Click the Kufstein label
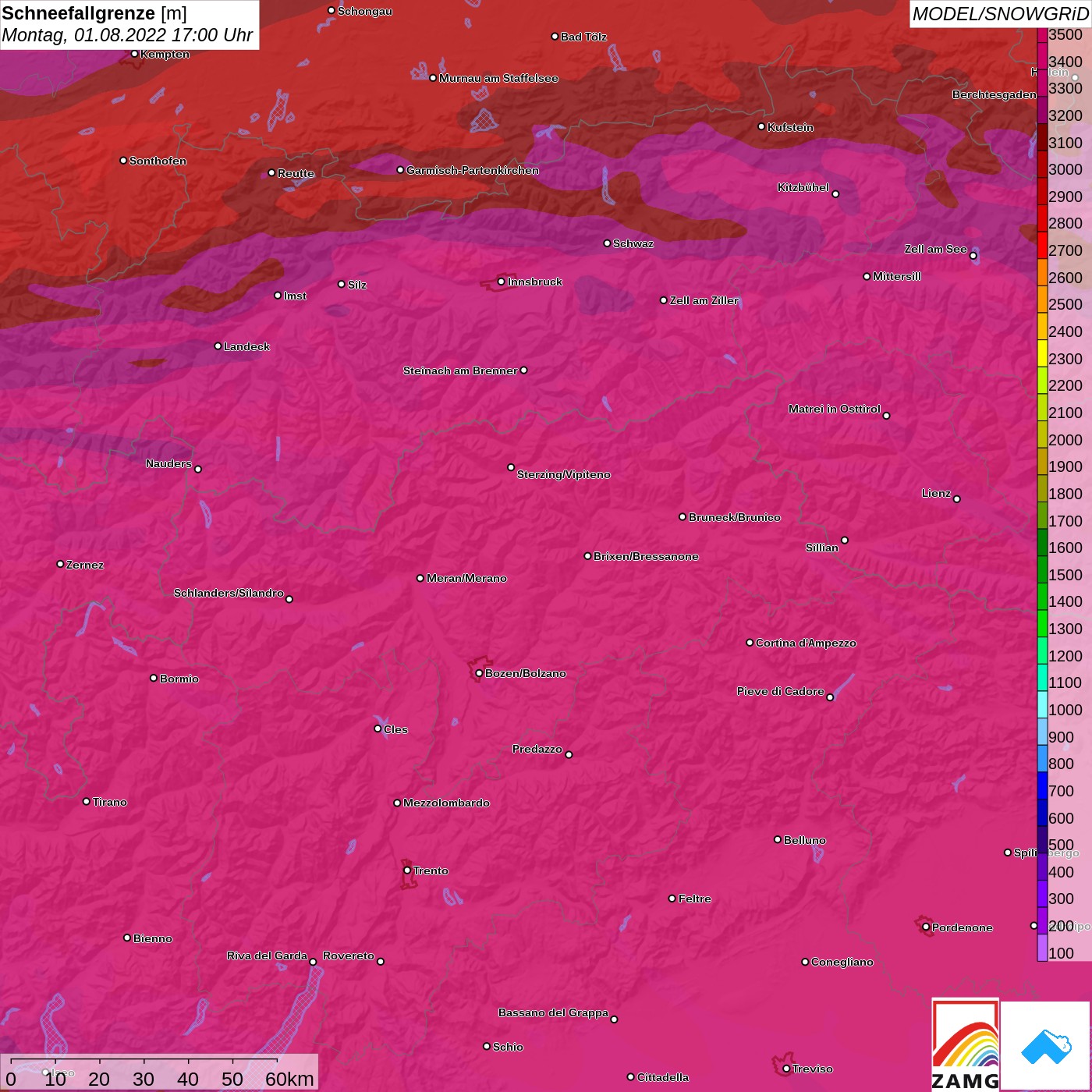The width and height of the screenshot is (1092, 1092). [x=790, y=127]
